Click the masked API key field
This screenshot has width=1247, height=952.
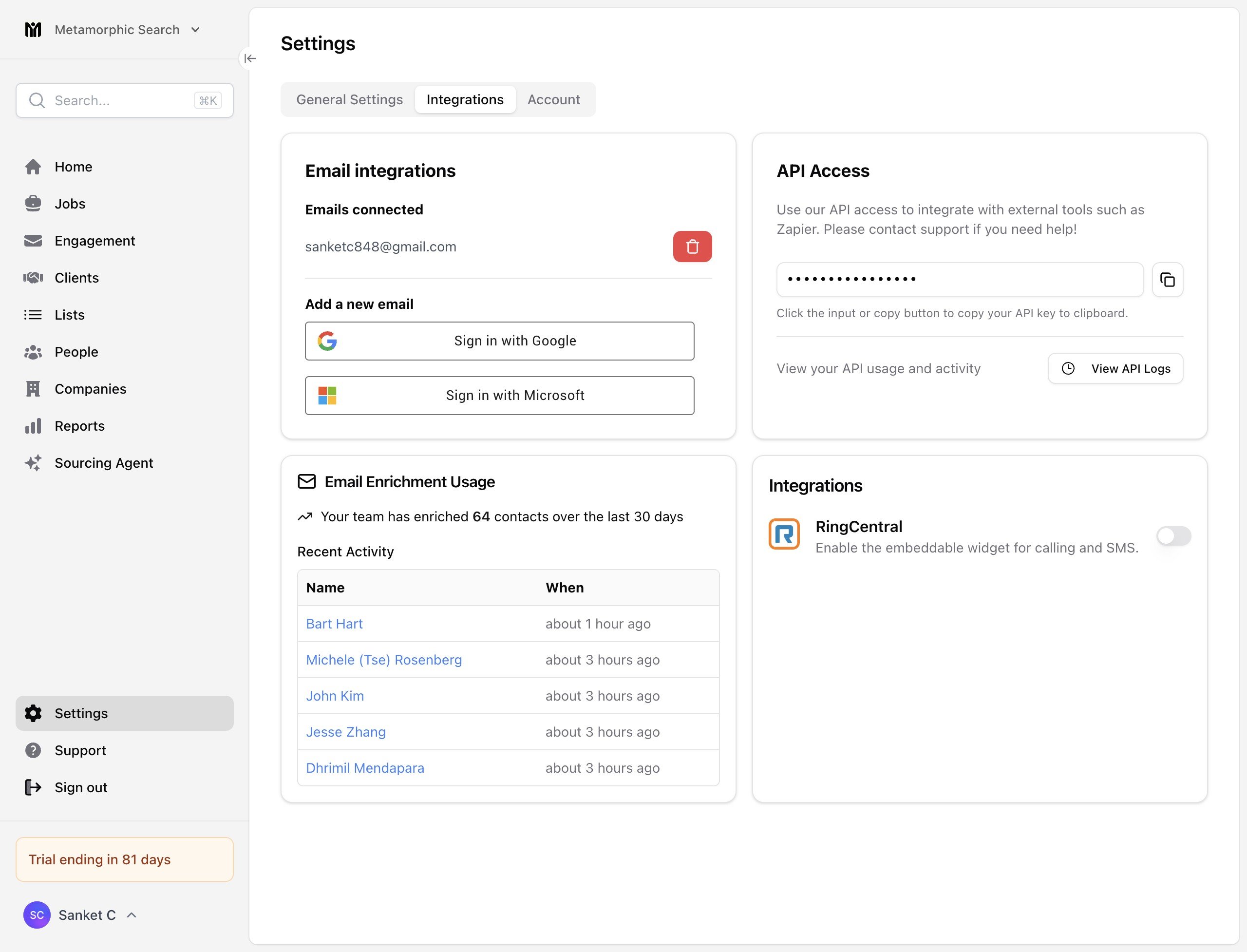[x=960, y=279]
